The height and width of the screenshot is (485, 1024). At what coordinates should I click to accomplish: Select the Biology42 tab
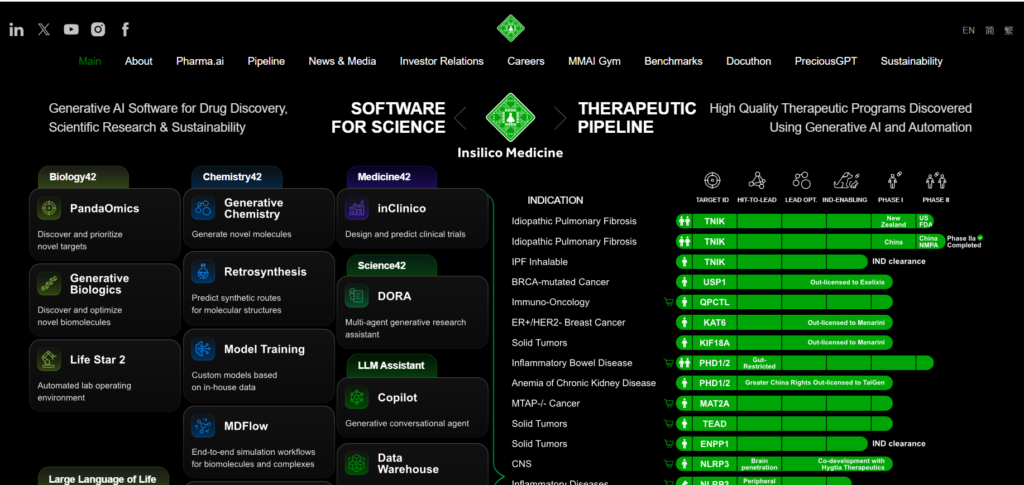(x=83, y=177)
